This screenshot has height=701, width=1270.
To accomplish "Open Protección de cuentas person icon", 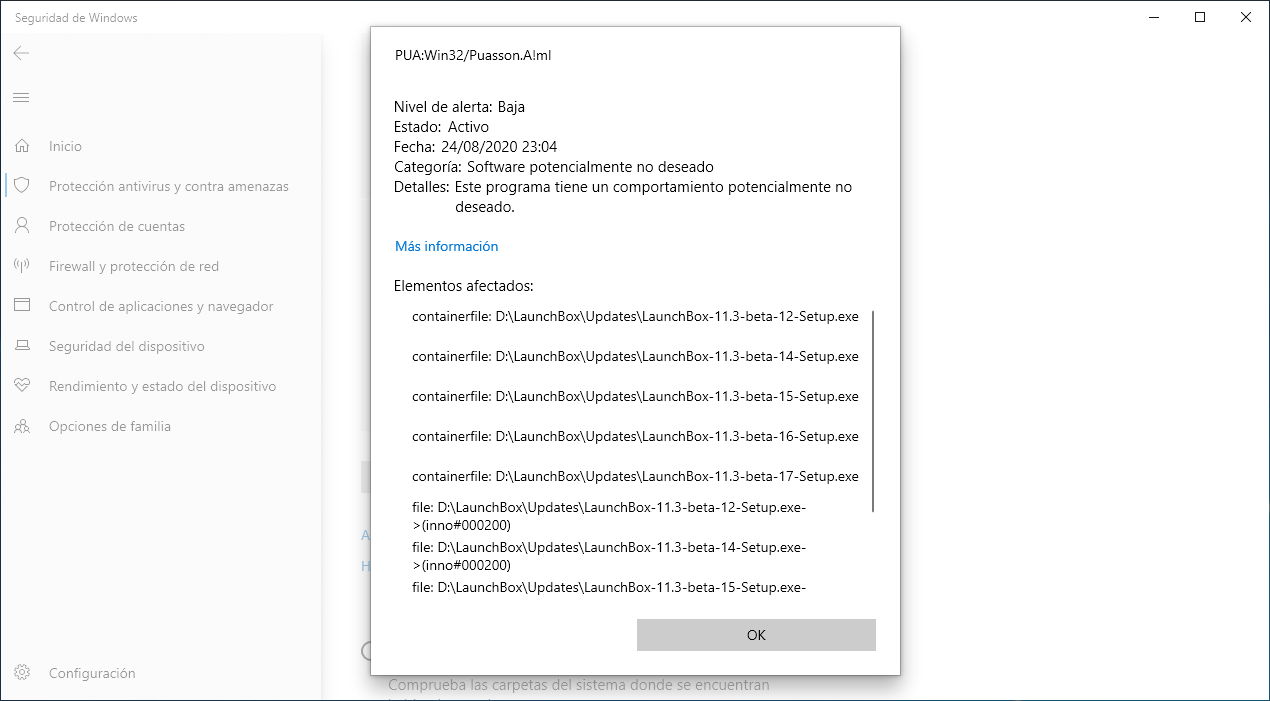I will tap(22, 226).
